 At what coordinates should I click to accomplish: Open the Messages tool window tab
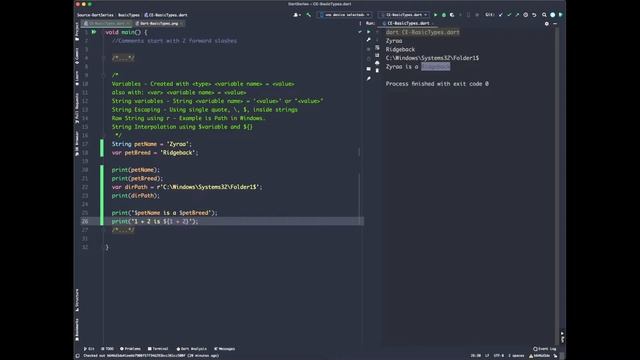224,349
